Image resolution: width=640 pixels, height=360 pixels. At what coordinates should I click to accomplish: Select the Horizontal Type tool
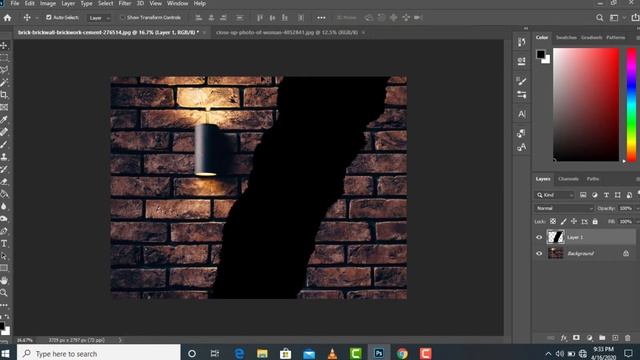point(4,244)
